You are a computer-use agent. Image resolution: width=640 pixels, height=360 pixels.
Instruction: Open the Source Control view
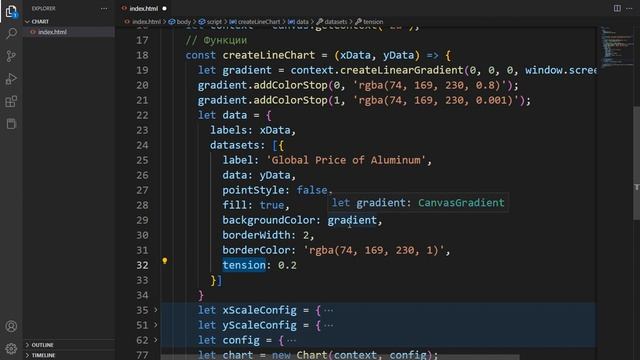11,56
